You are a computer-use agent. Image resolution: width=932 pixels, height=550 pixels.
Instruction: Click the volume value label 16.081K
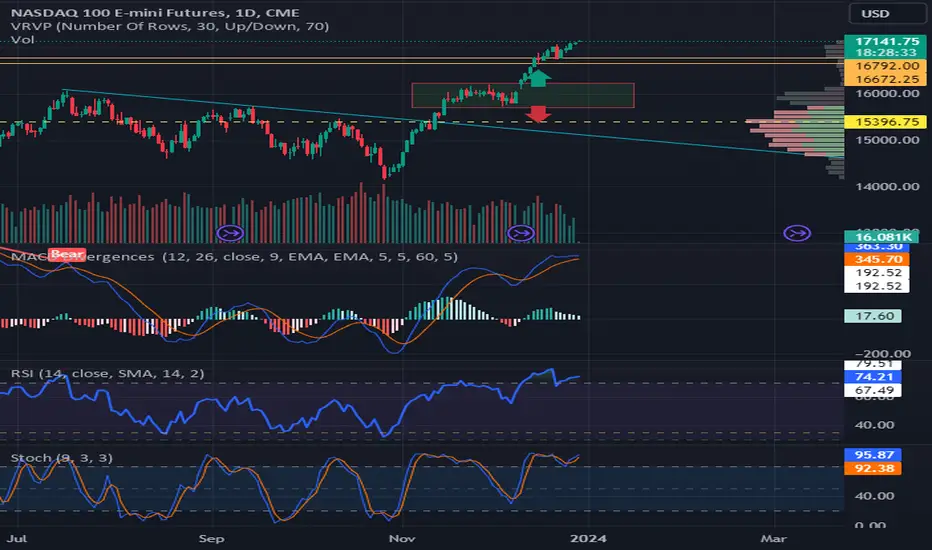(x=881, y=237)
